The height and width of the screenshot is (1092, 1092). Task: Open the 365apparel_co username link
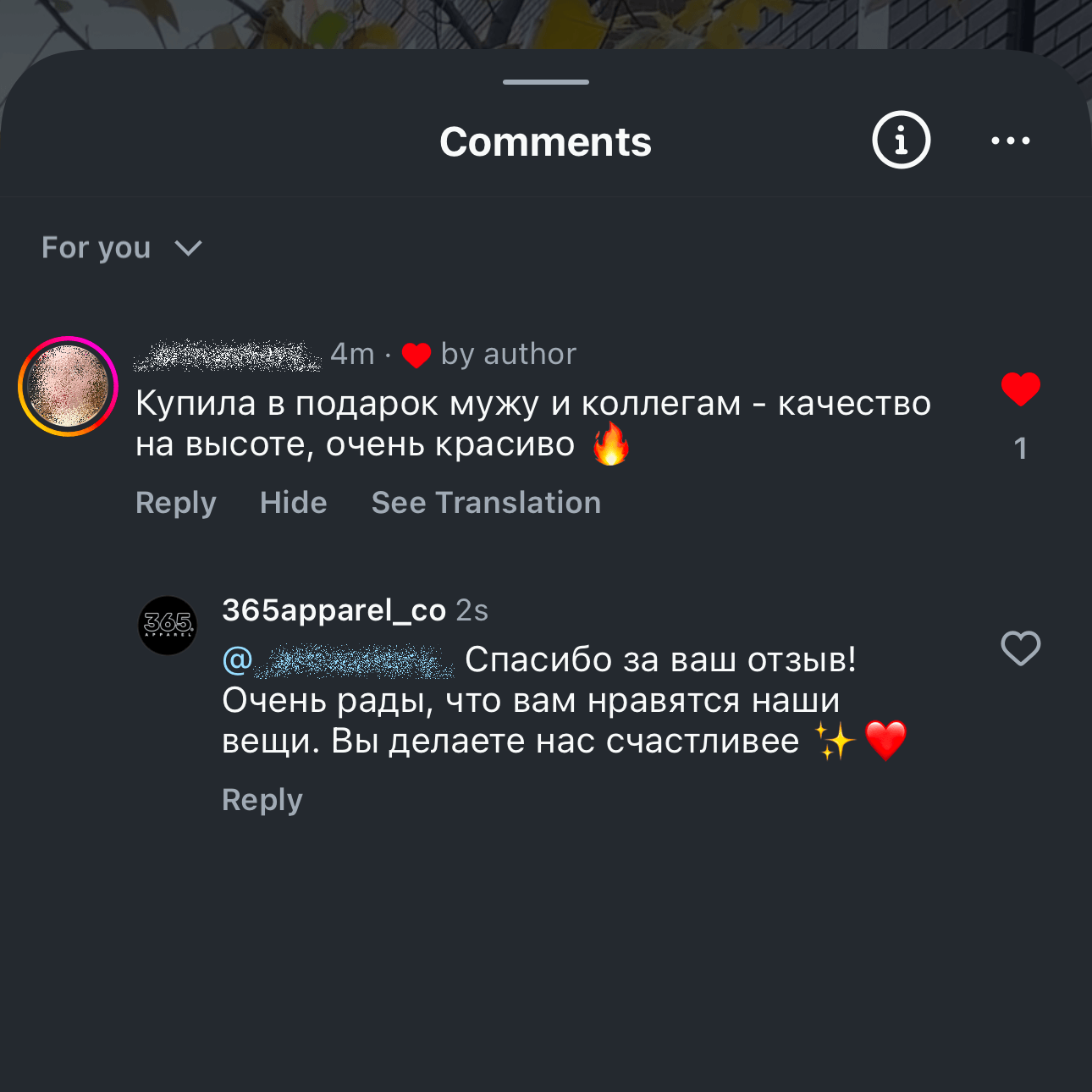pos(334,610)
